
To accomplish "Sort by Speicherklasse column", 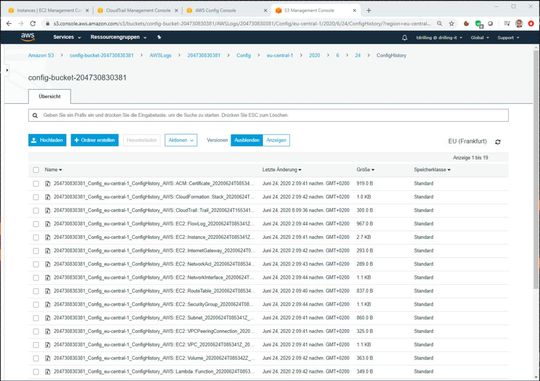I will [x=432, y=170].
